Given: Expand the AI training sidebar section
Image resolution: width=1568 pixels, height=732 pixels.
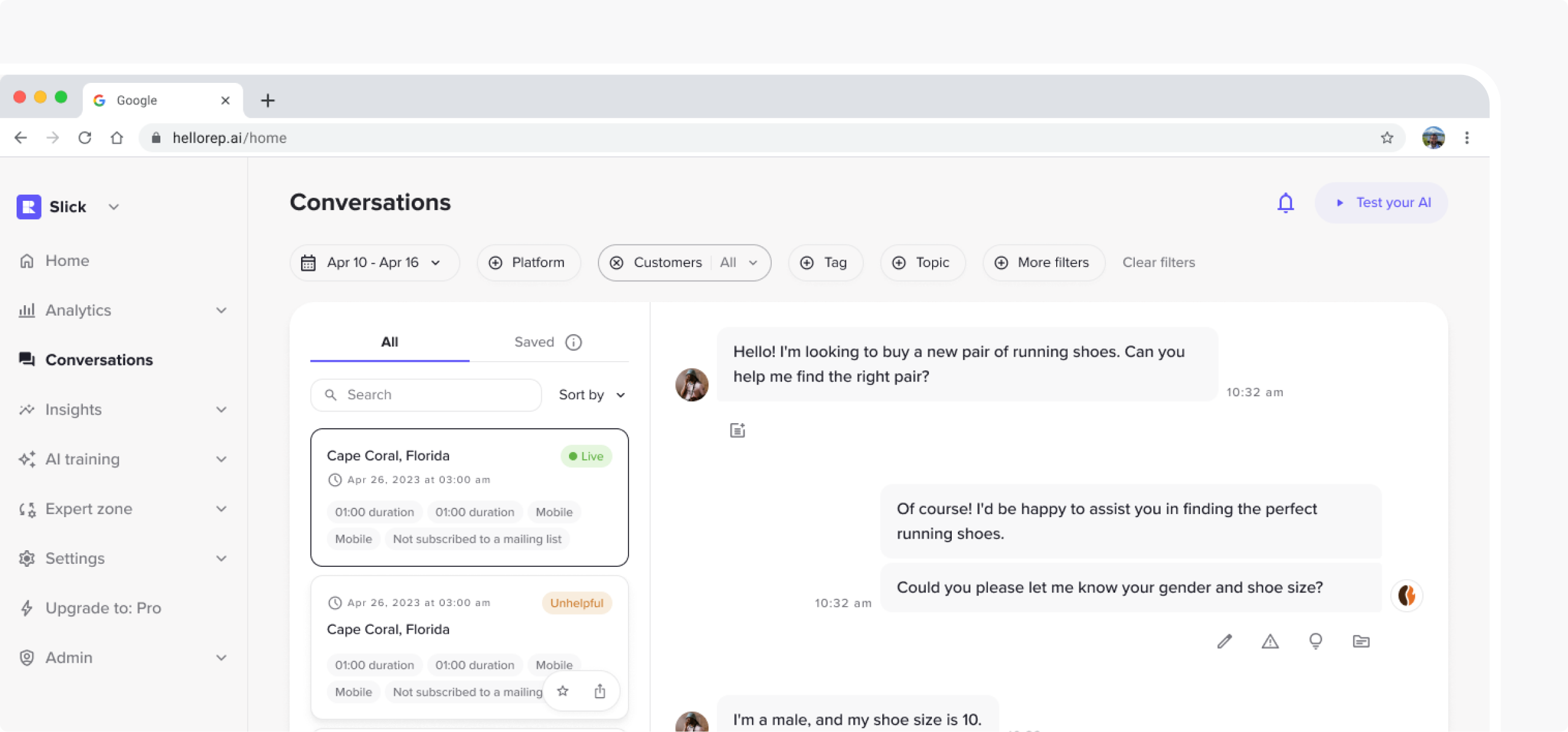Looking at the screenshot, I should pyautogui.click(x=221, y=459).
